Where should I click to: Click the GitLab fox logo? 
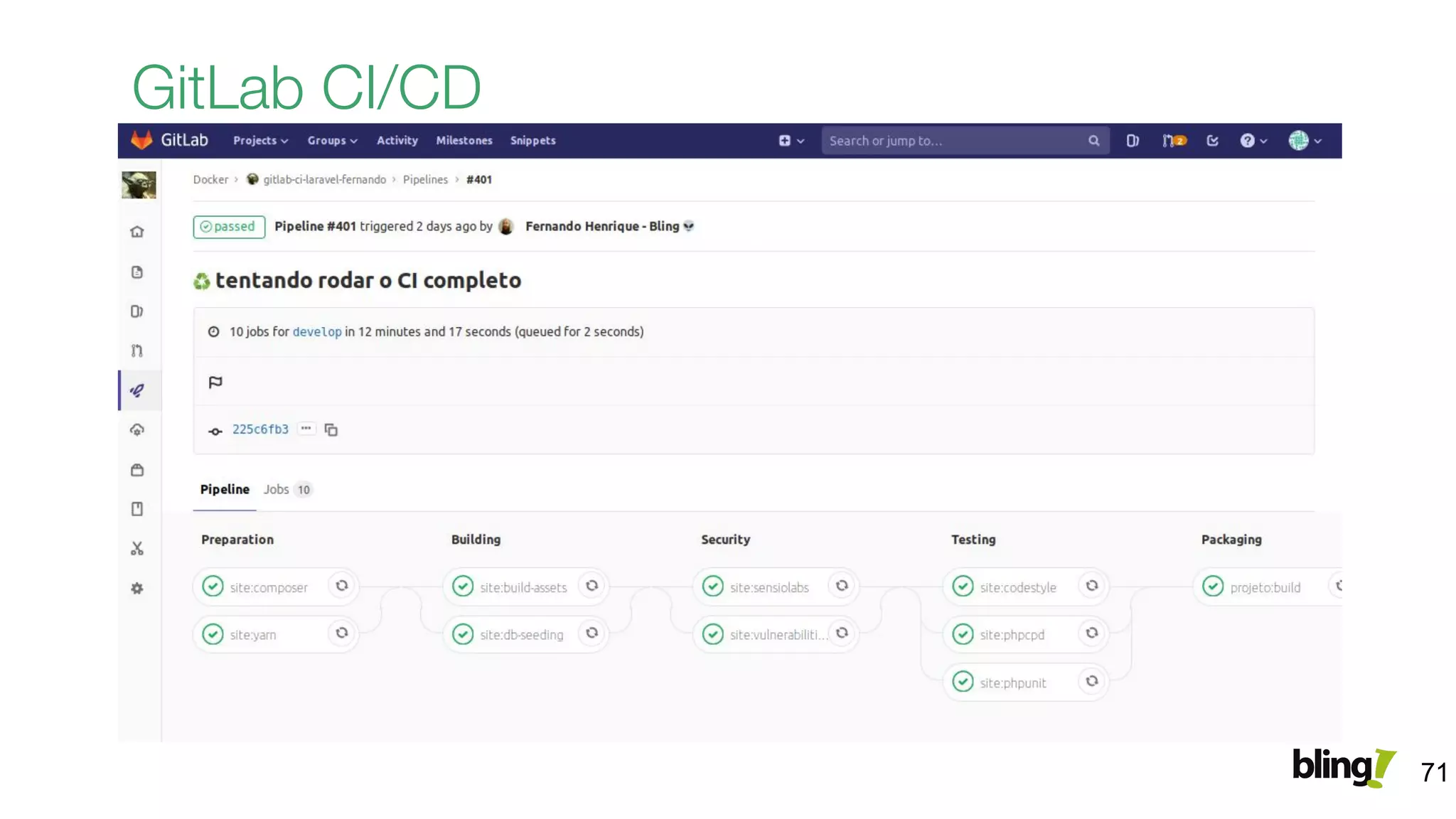141,140
